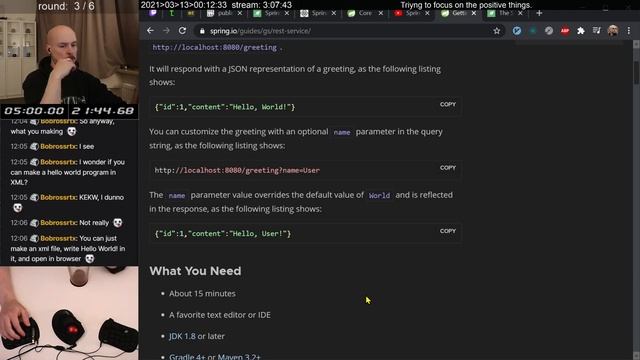Close the YouTube 'Sprin' tab
Screen dimensions: 640x360
tap(427, 13)
